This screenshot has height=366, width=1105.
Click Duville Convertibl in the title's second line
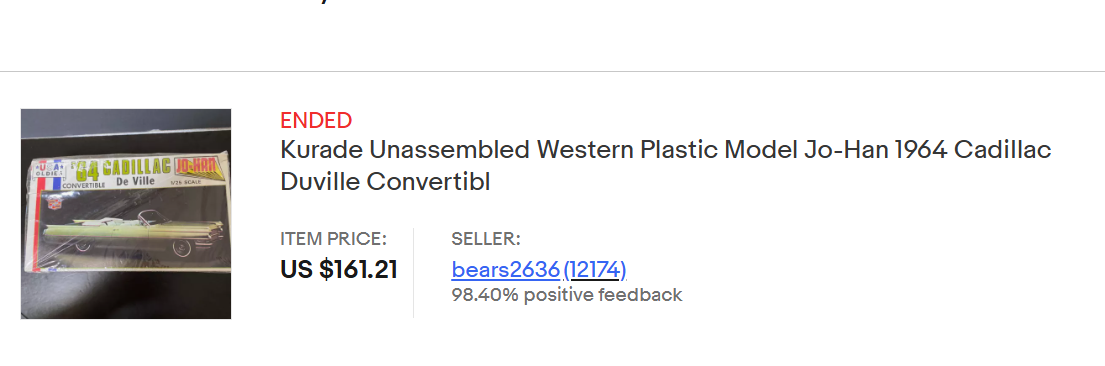click(x=385, y=182)
